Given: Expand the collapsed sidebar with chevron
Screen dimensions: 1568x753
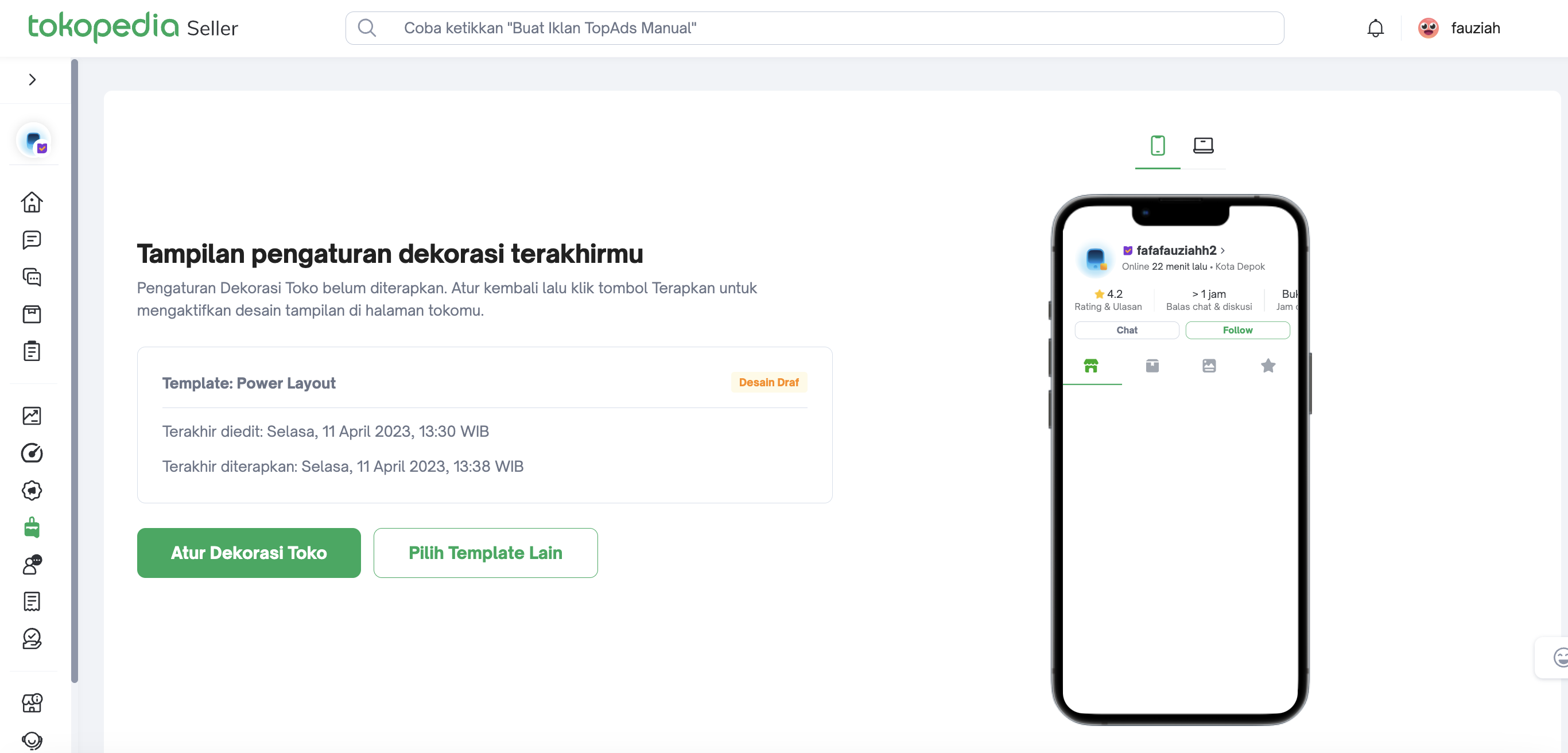Looking at the screenshot, I should tap(32, 80).
